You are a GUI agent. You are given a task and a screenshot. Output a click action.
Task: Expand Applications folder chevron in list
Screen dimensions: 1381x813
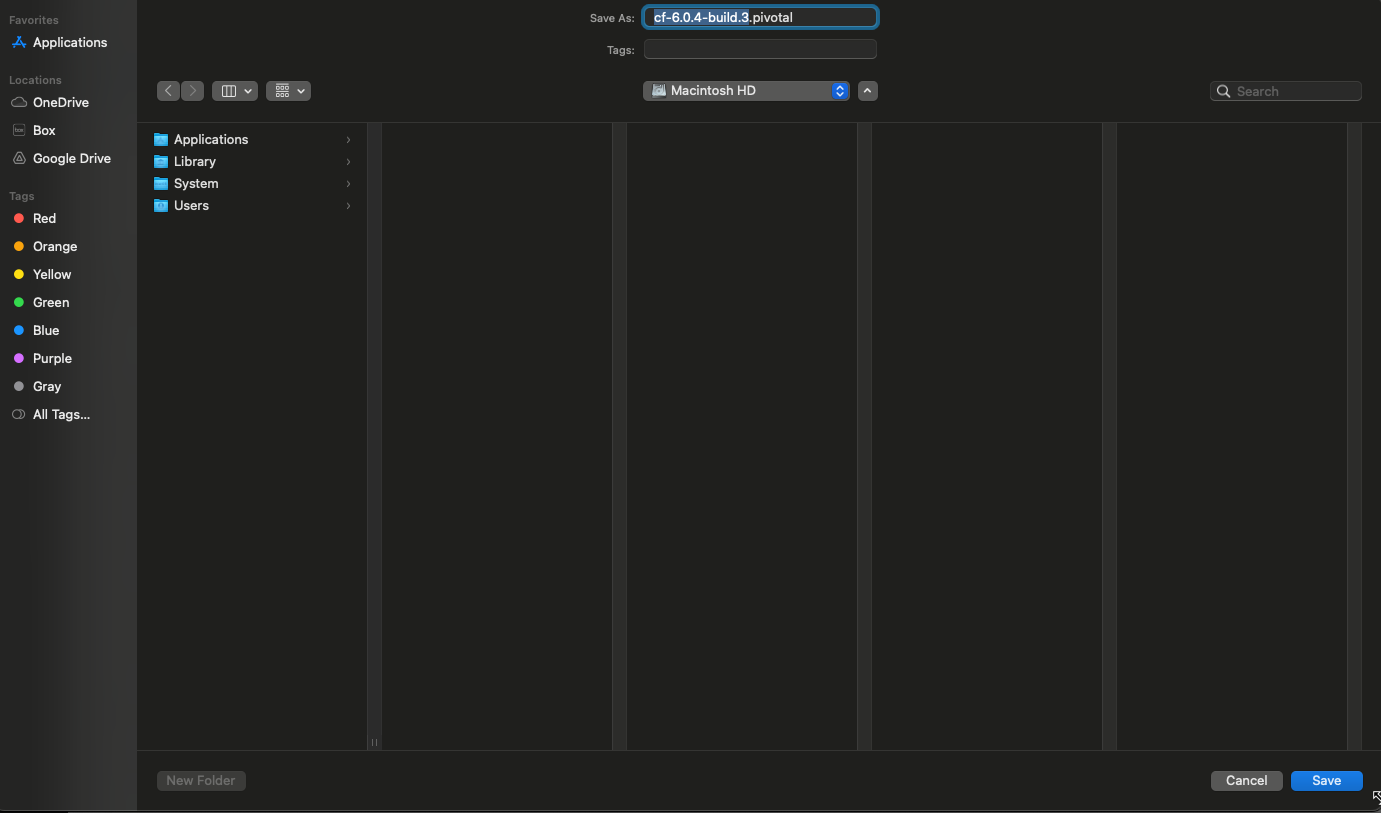click(x=348, y=140)
